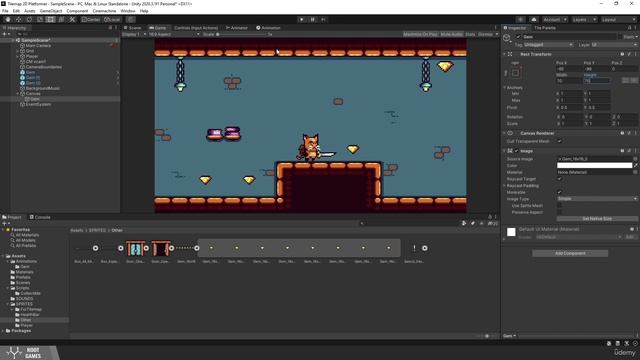
Task: Lock the Inspector panel
Action: (629, 28)
